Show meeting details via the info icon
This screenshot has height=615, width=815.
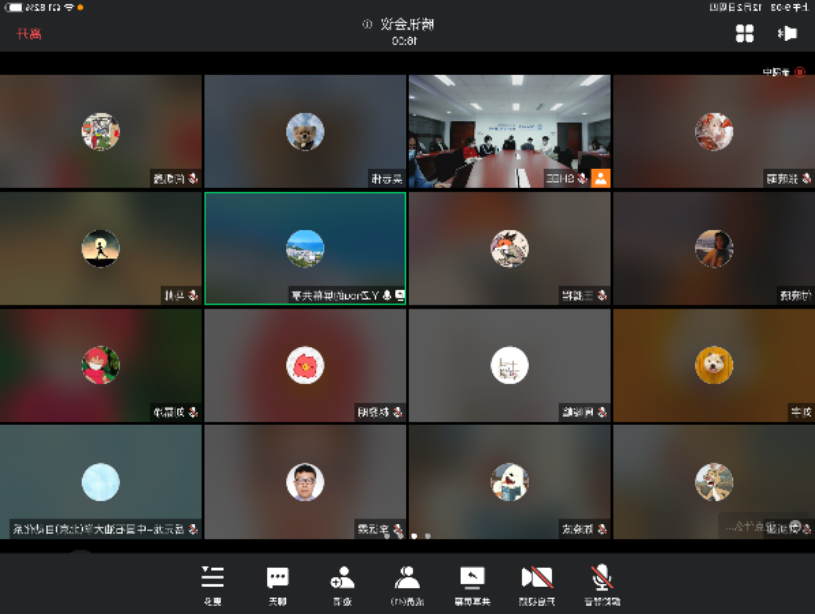(367, 24)
